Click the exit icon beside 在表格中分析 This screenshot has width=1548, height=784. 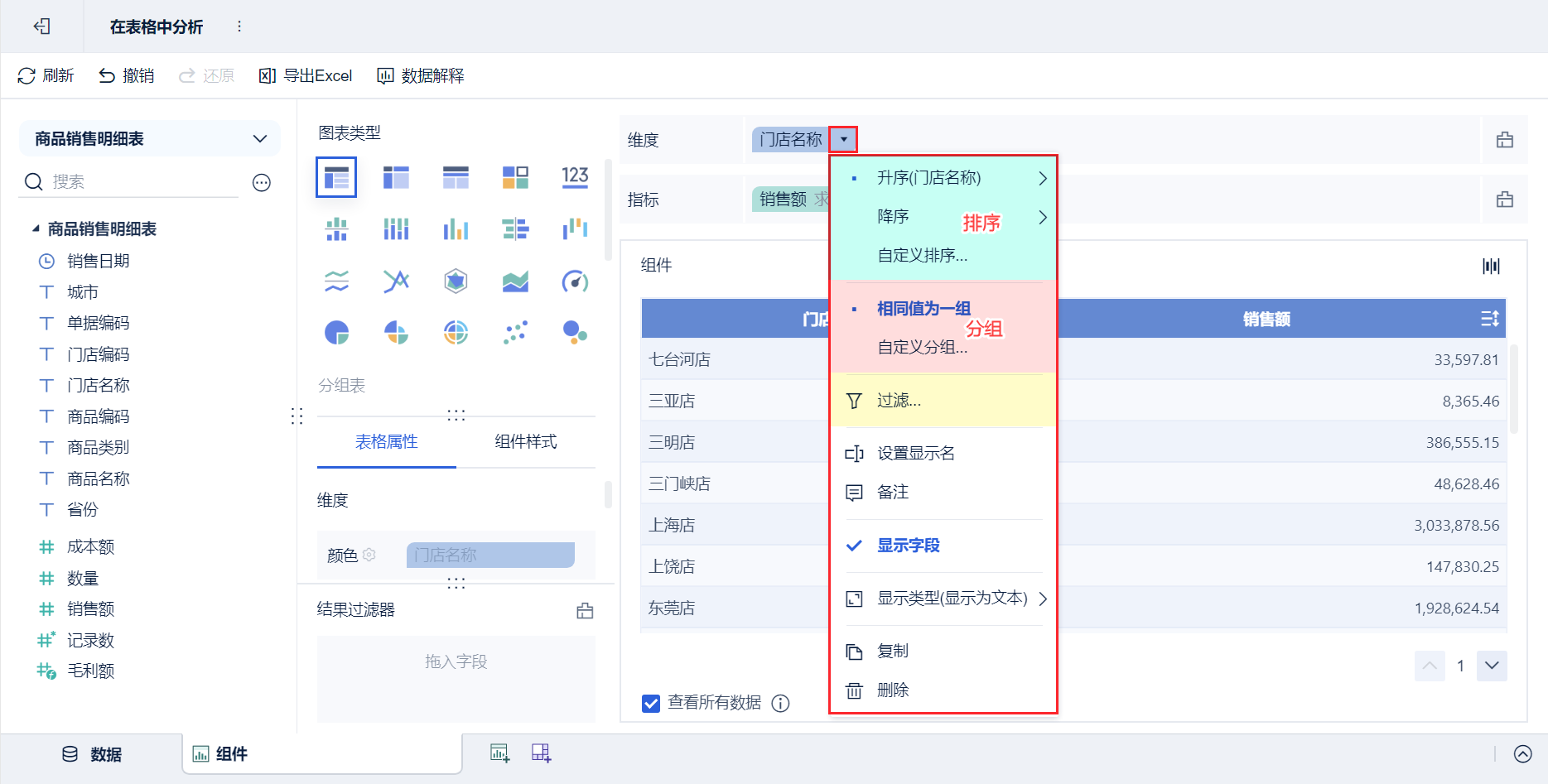[41, 26]
